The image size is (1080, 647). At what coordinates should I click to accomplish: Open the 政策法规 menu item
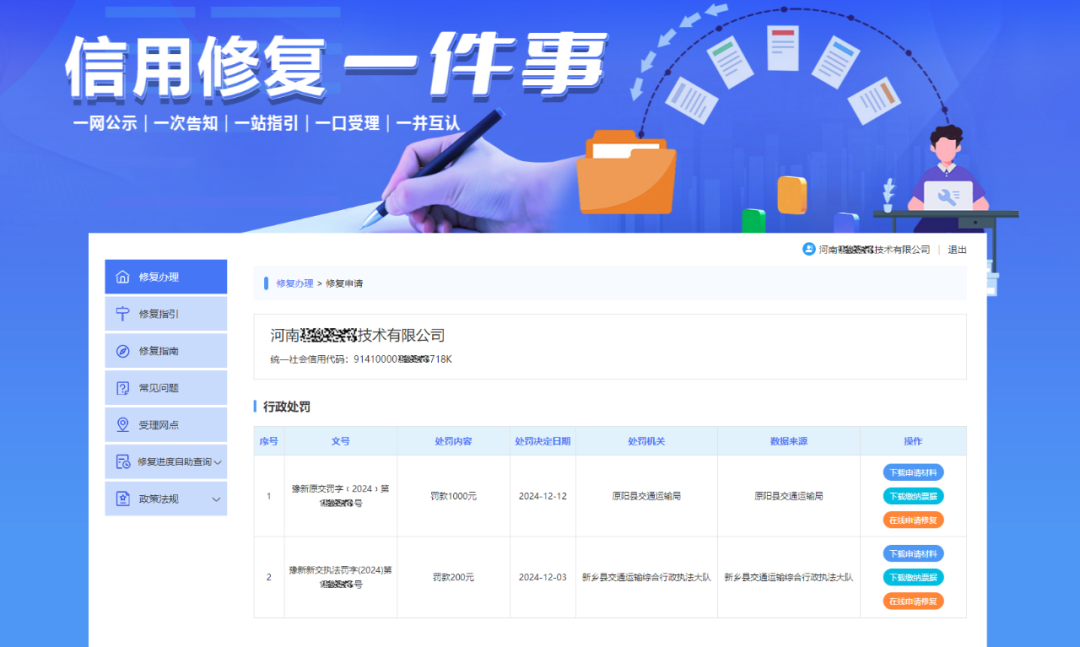click(x=166, y=499)
